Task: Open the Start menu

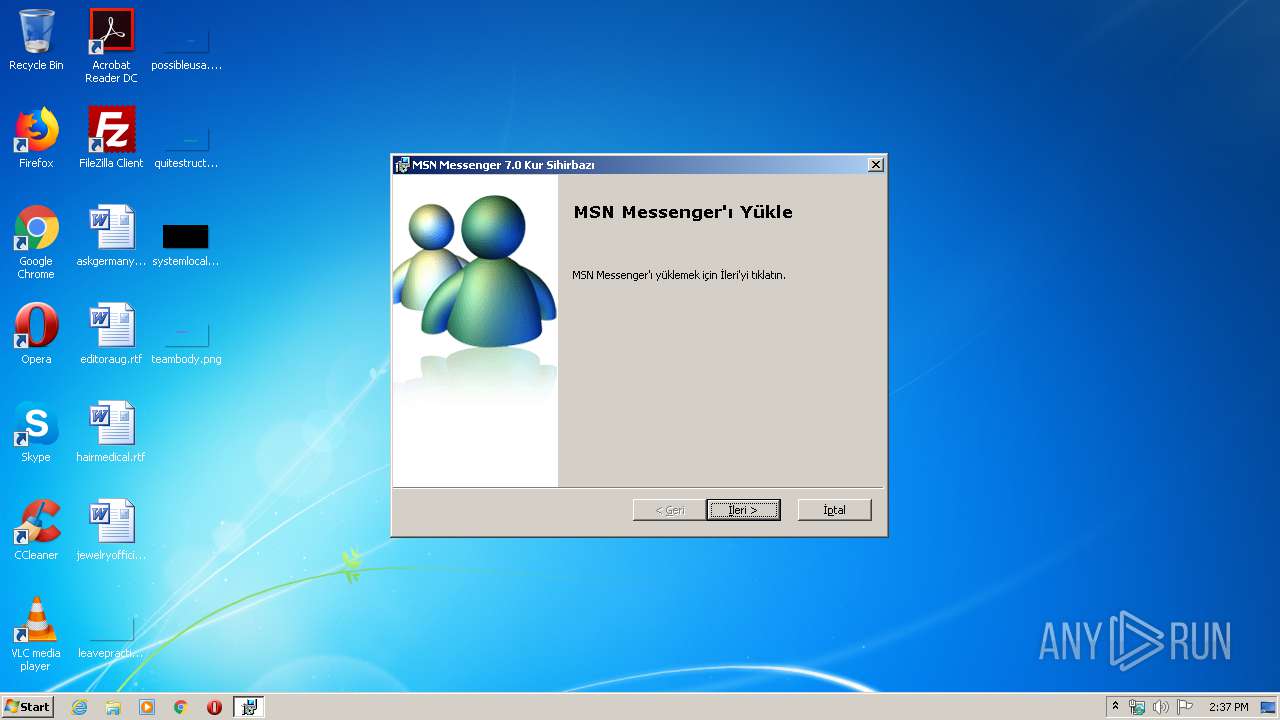Action: 28,707
